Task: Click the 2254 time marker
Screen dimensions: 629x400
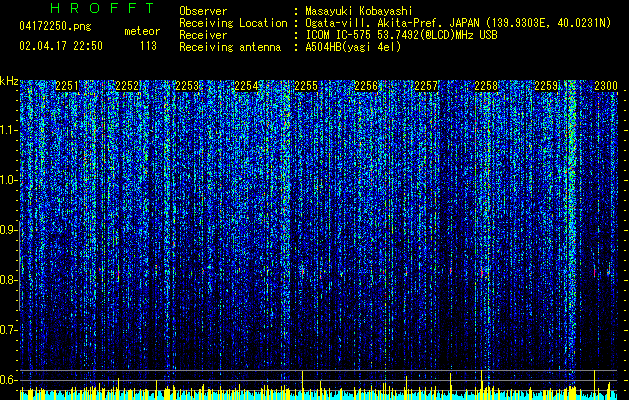Action: (246, 86)
